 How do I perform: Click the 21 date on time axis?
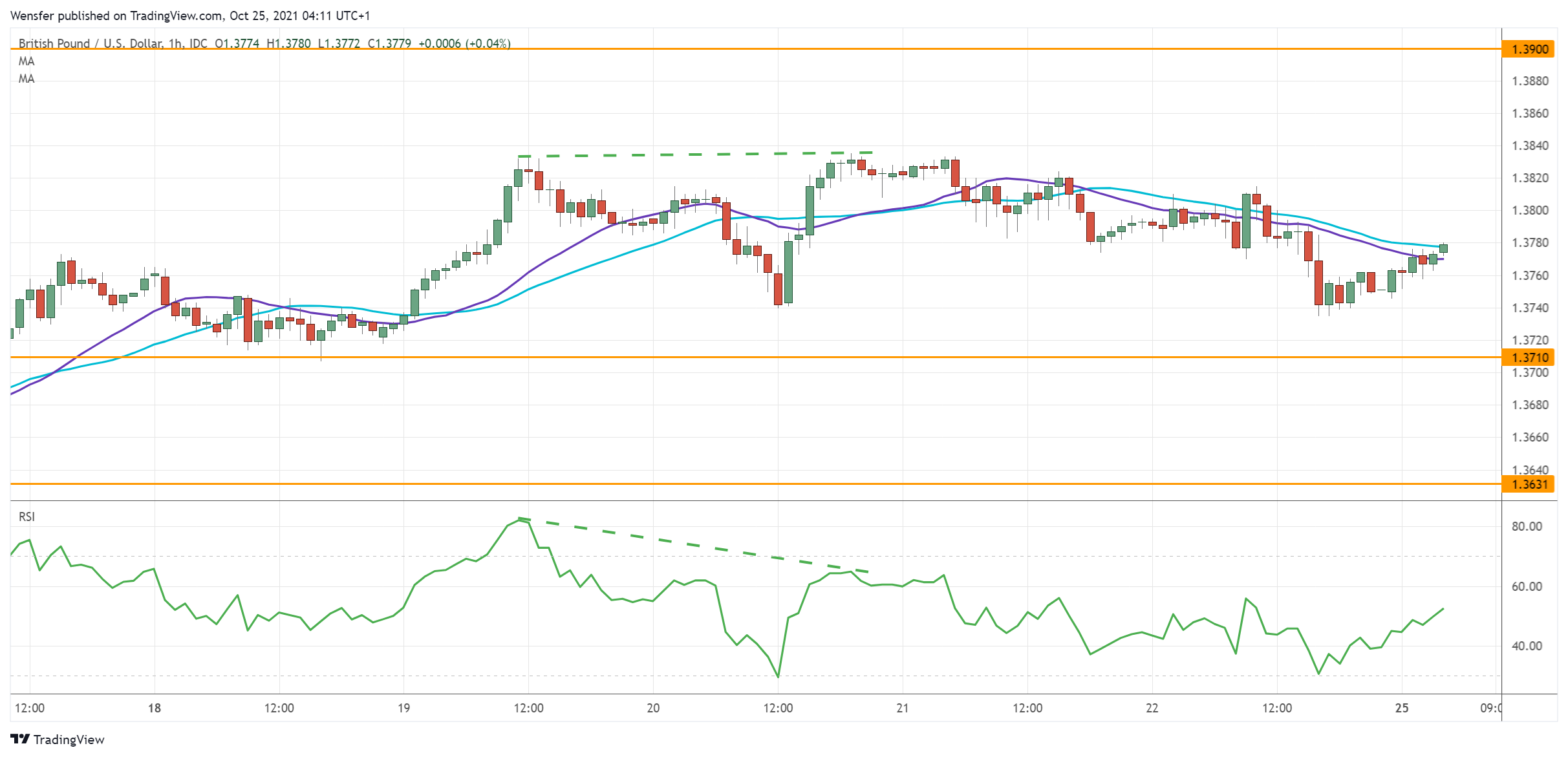[903, 708]
